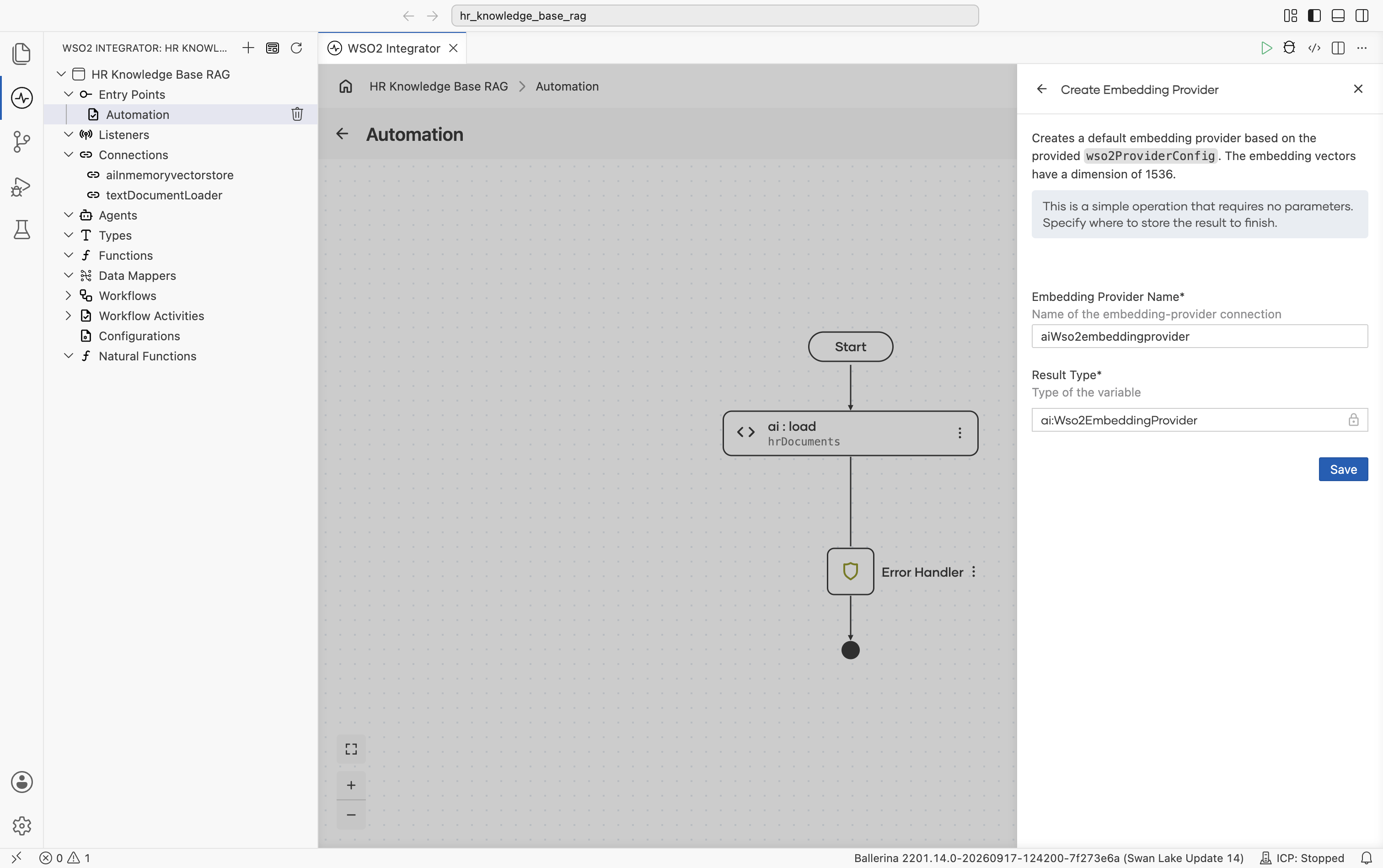This screenshot has height=868, width=1383.
Task: Open the Testing flask icon
Action: pos(22,230)
